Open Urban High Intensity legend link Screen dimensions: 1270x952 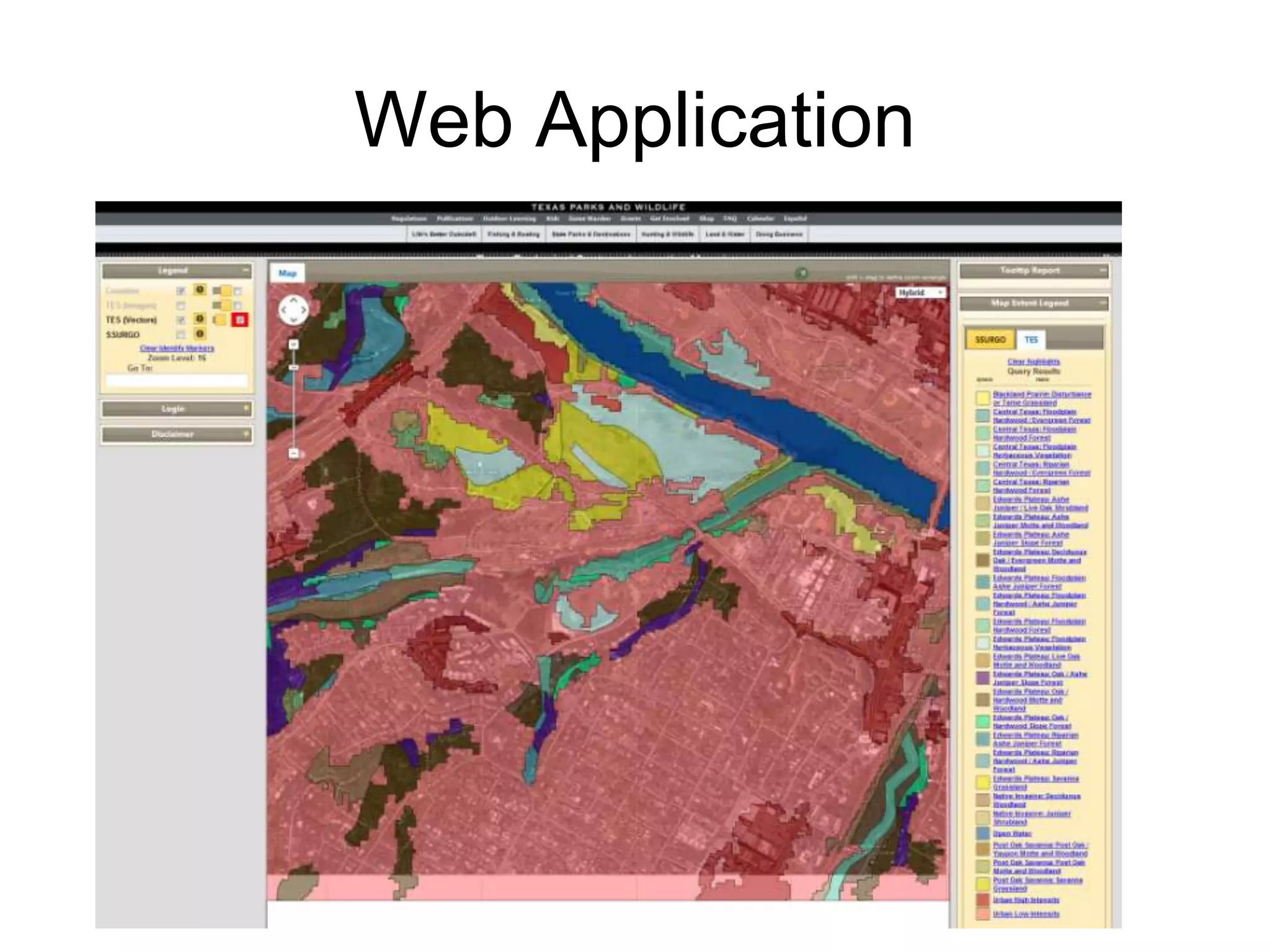[x=1026, y=900]
